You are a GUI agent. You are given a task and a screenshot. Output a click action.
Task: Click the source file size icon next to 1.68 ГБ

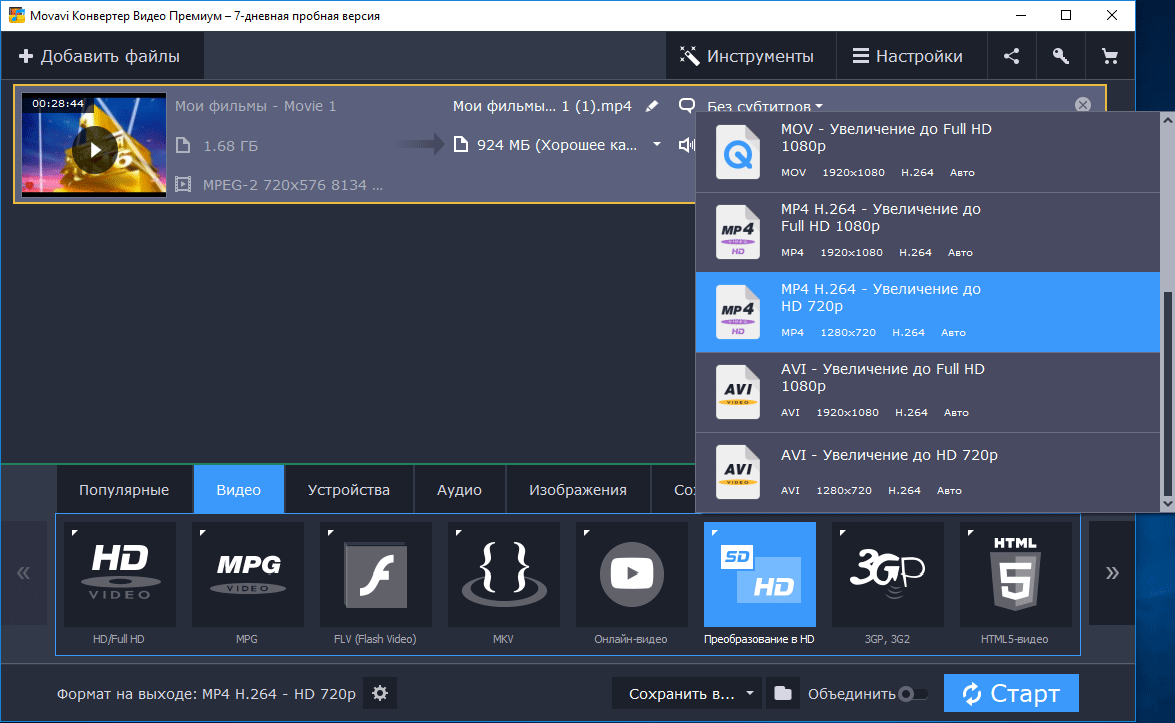tap(183, 145)
